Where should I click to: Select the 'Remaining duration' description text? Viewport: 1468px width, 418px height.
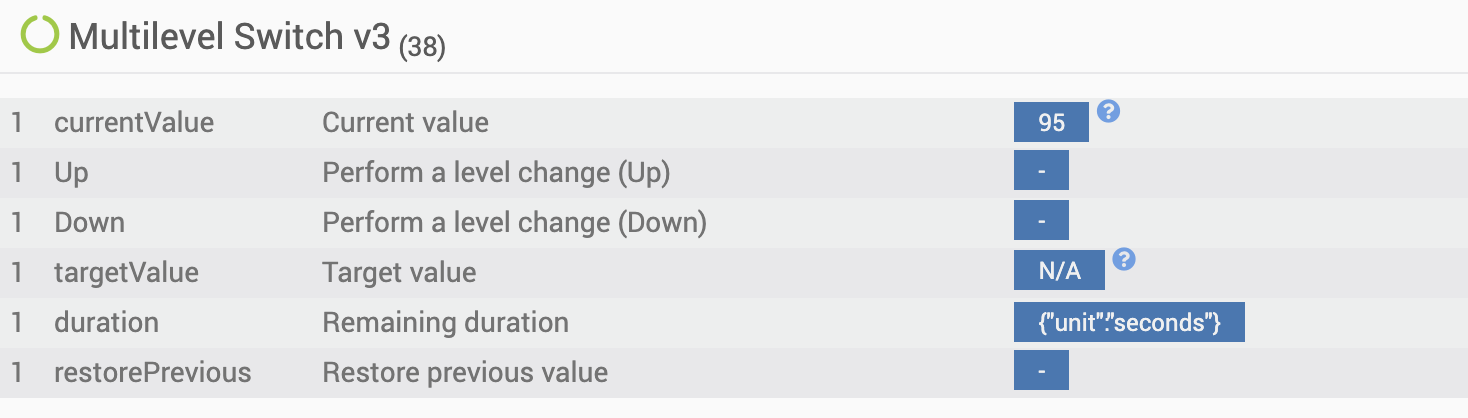pos(445,322)
